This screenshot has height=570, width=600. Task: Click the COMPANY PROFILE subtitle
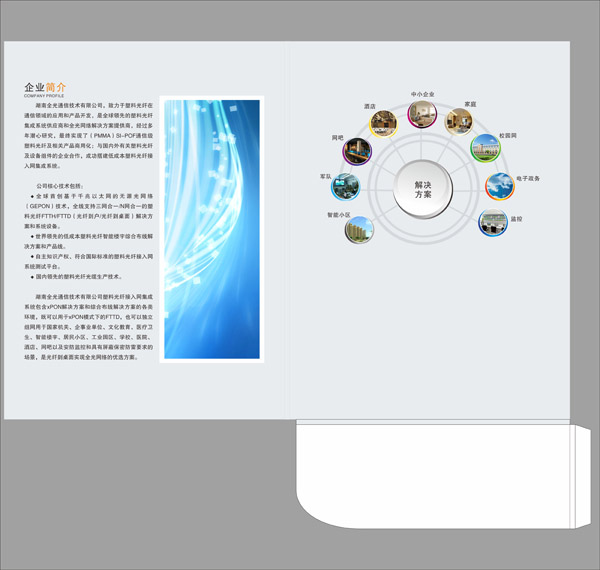(44, 96)
